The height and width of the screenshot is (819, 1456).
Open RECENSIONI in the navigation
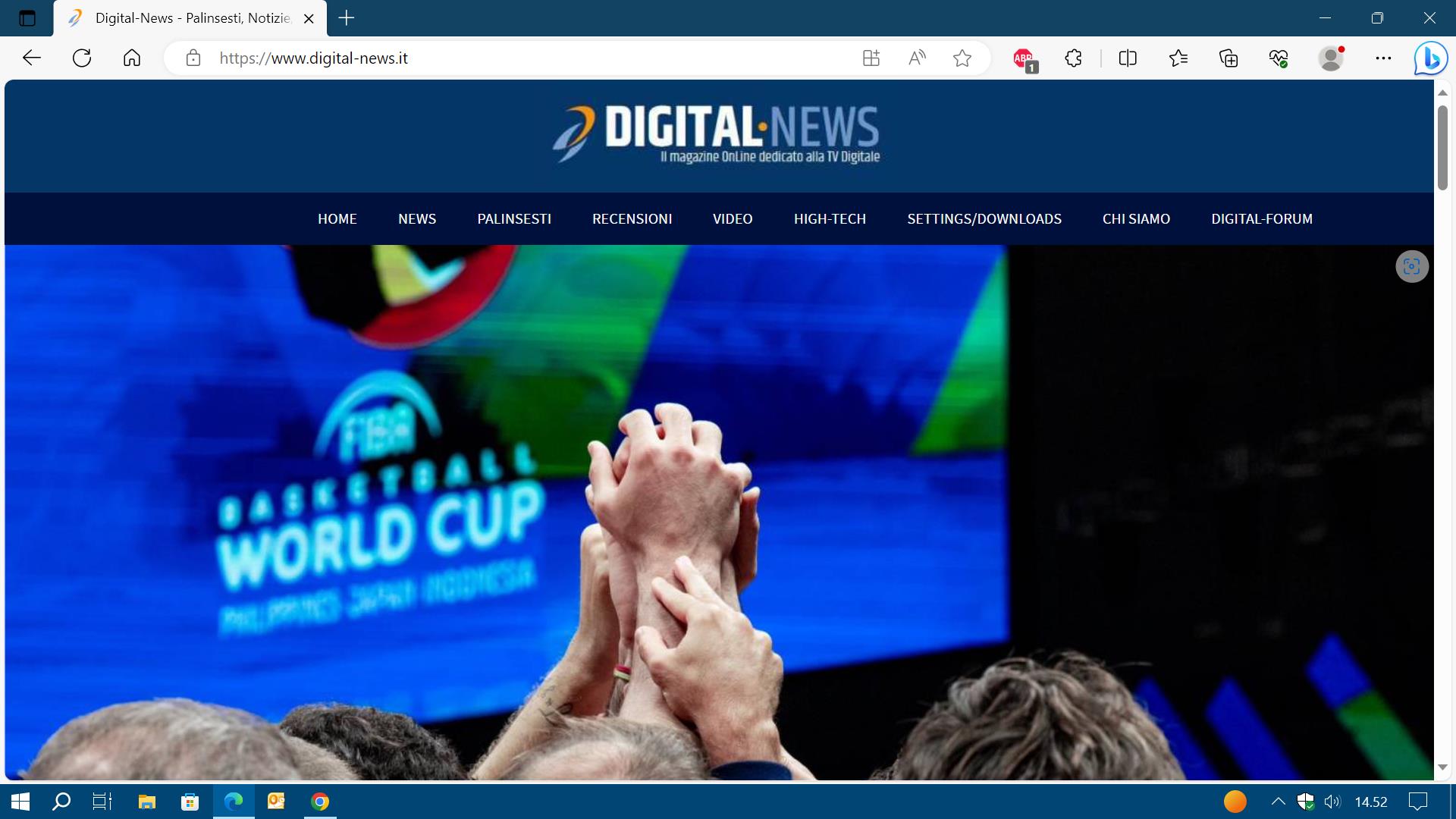(x=632, y=218)
